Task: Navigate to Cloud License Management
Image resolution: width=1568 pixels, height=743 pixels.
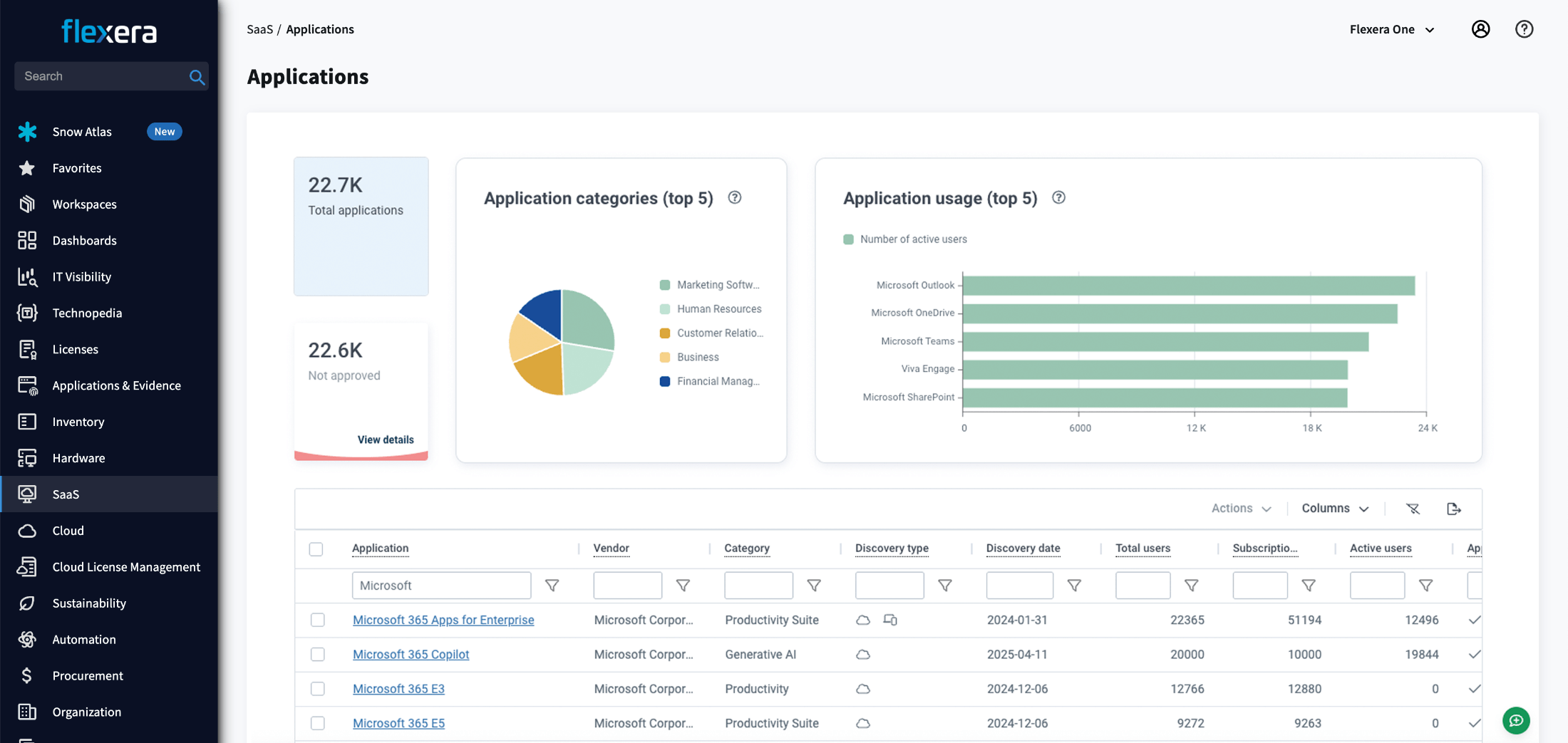Action: (x=126, y=567)
